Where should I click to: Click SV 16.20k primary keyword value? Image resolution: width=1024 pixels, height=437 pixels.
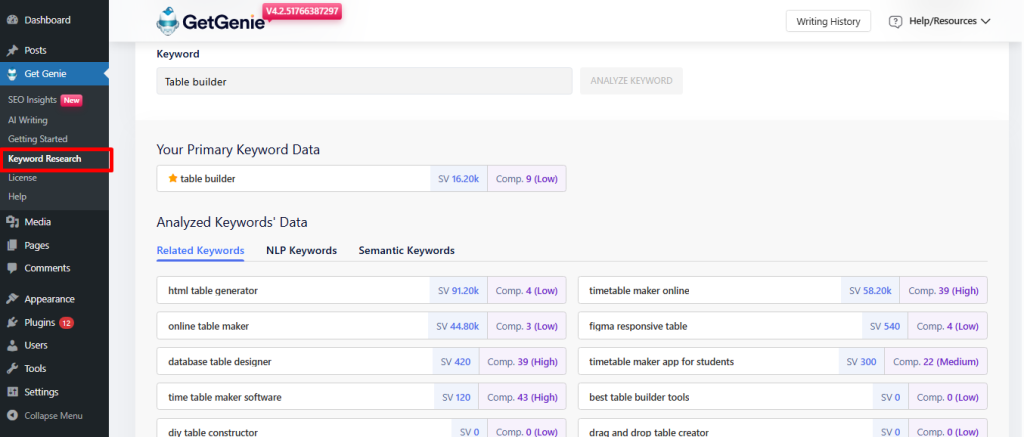click(458, 178)
